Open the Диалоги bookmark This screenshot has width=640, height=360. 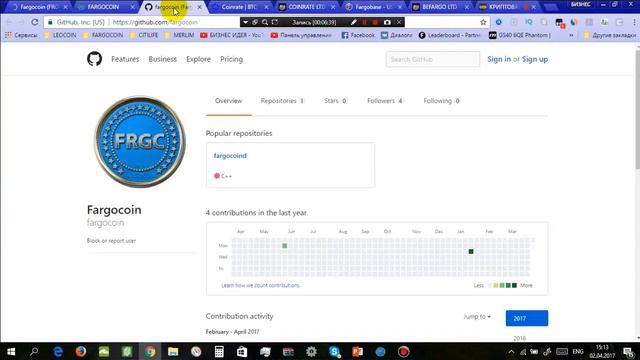click(397, 36)
